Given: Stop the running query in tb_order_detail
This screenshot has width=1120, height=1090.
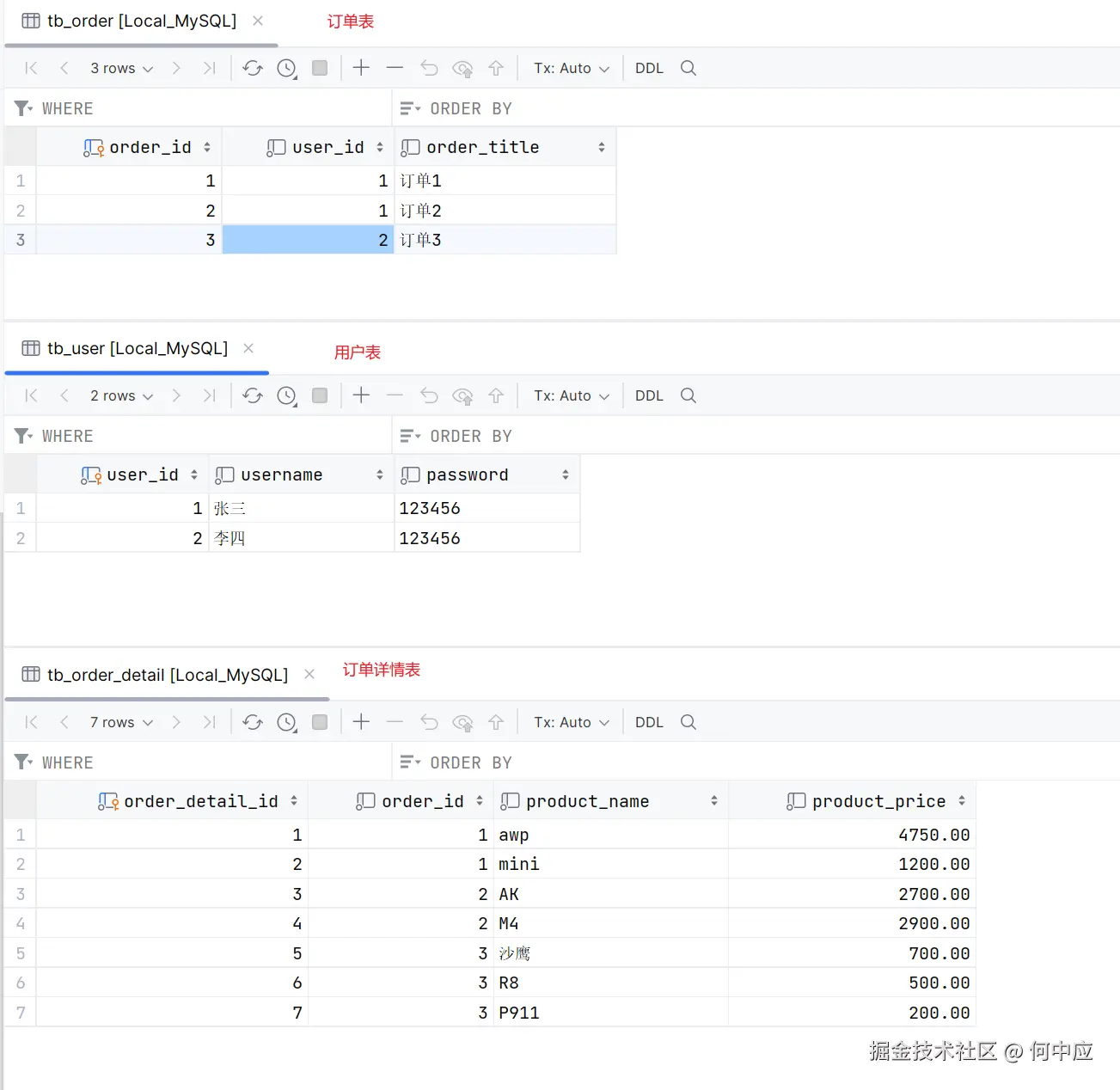Looking at the screenshot, I should pyautogui.click(x=320, y=722).
